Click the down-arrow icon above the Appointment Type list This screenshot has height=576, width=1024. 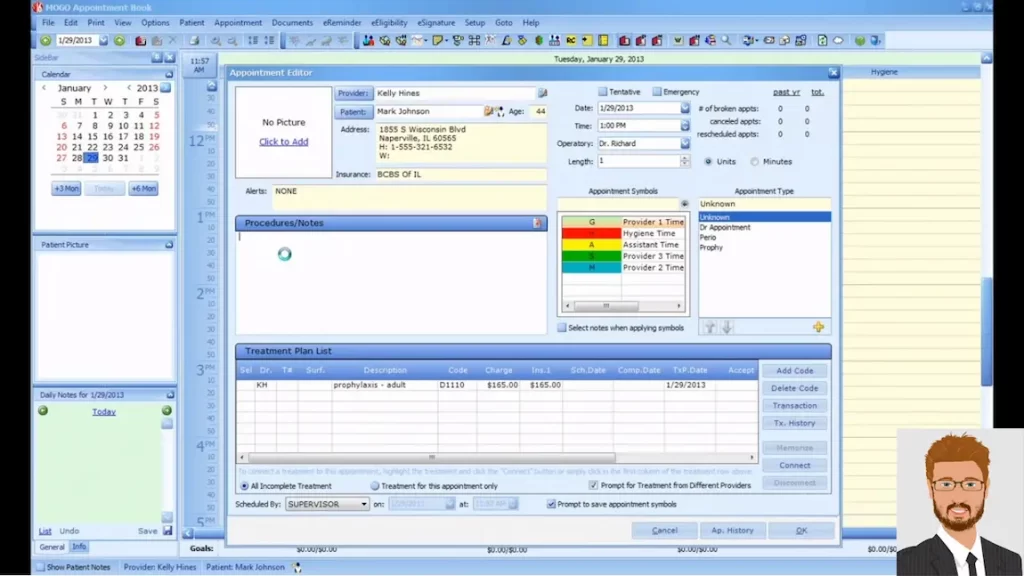pyautogui.click(x=727, y=326)
